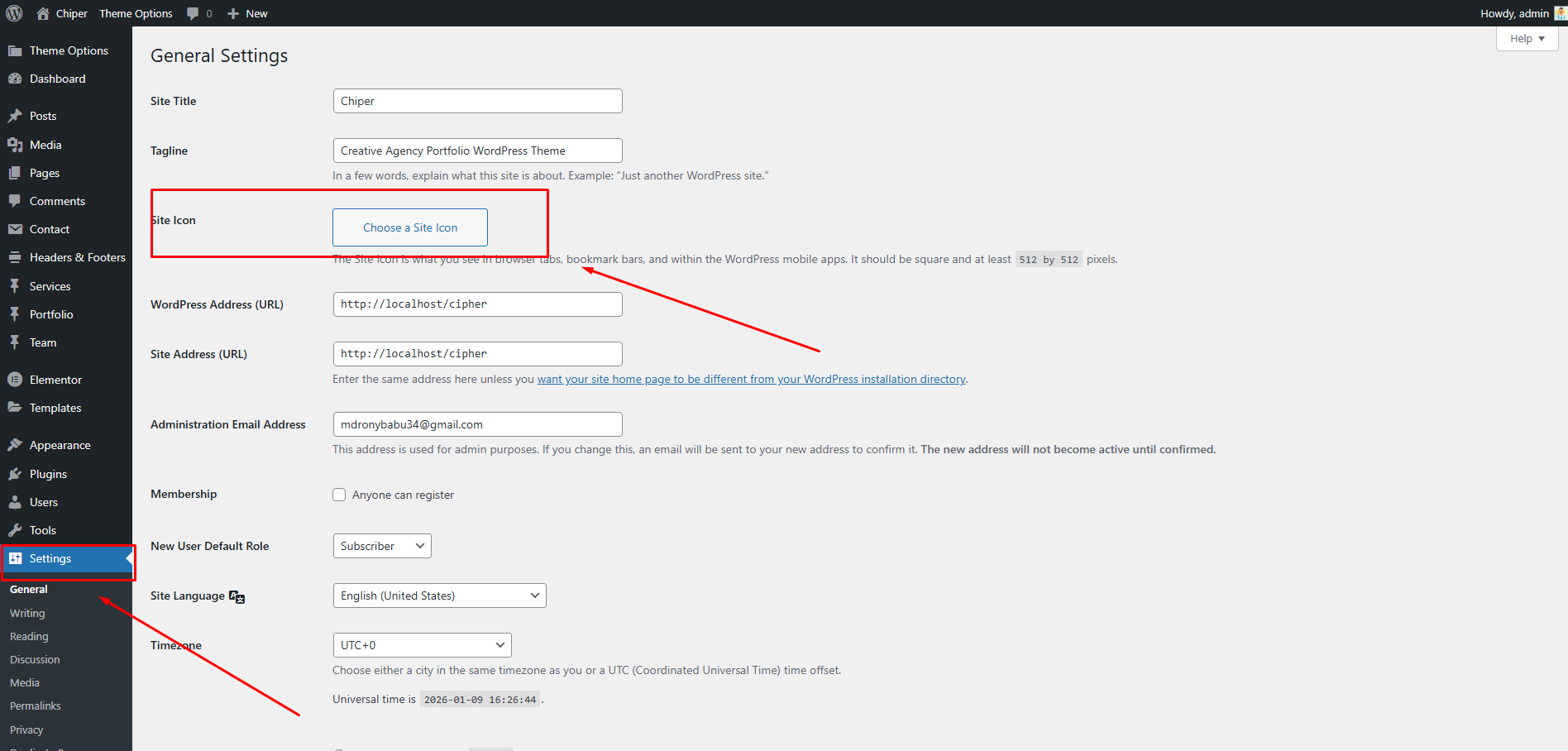Click the Site Language translation icon
The height and width of the screenshot is (751, 1568).
pyautogui.click(x=237, y=596)
